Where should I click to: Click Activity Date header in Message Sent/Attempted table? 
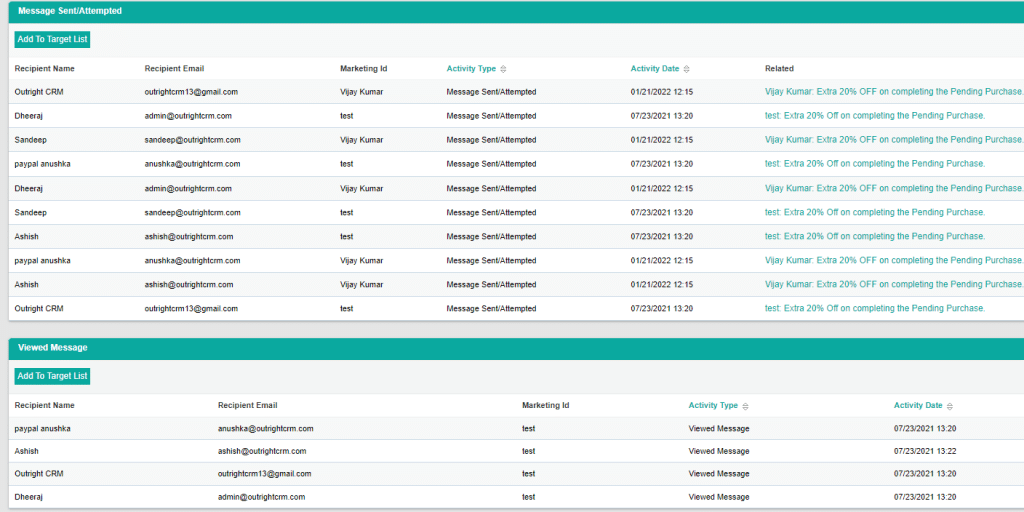tap(654, 69)
